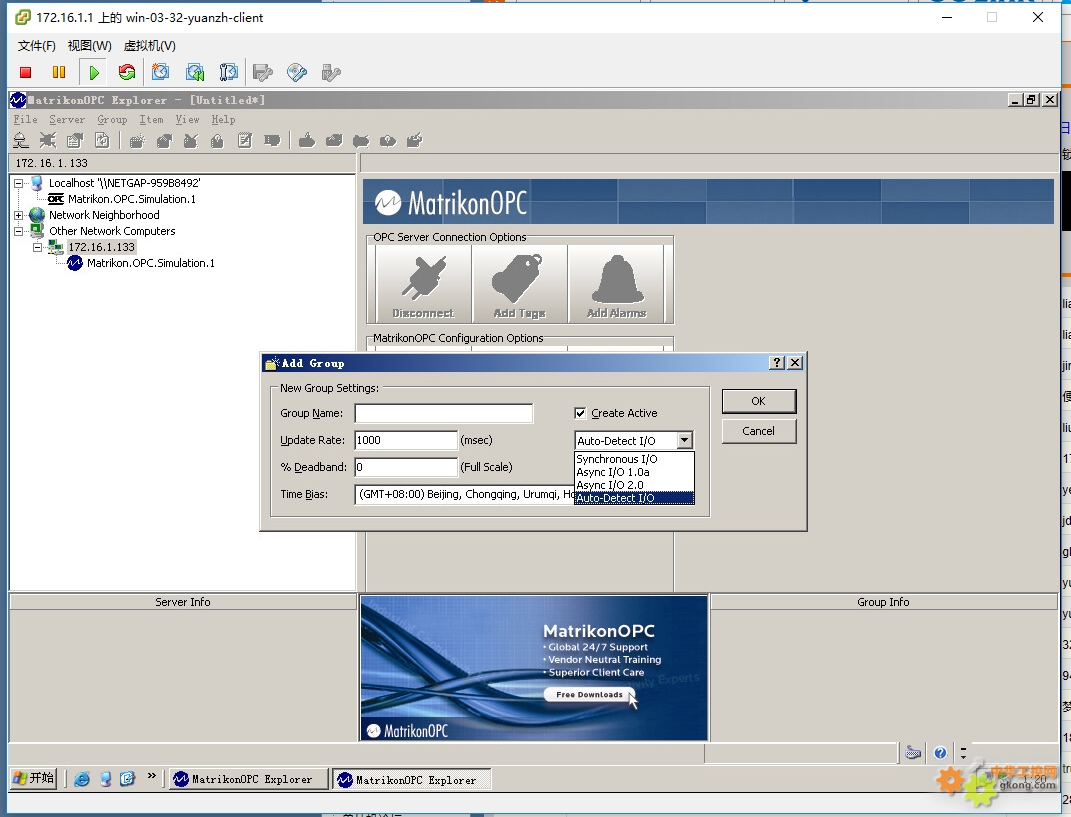Click the Group Name input field
The image size is (1071, 817).
coord(443,413)
